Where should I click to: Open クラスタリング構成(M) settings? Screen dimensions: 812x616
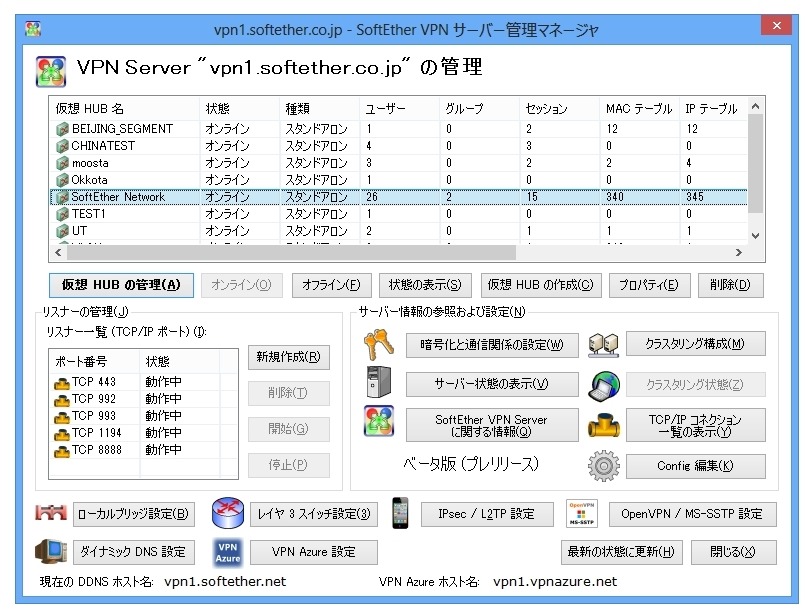[x=695, y=344]
